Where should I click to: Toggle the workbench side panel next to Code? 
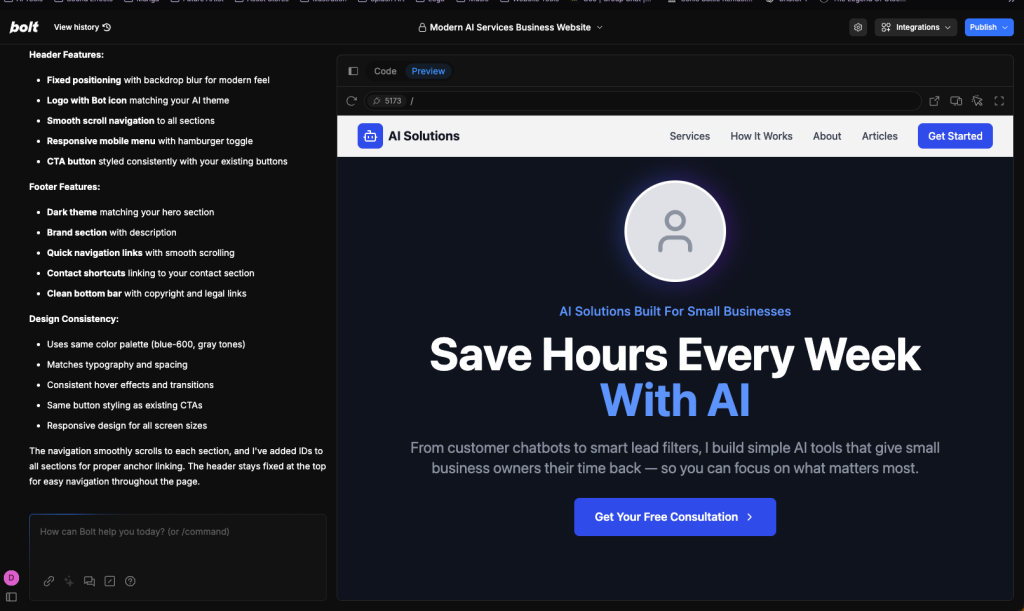tap(353, 71)
